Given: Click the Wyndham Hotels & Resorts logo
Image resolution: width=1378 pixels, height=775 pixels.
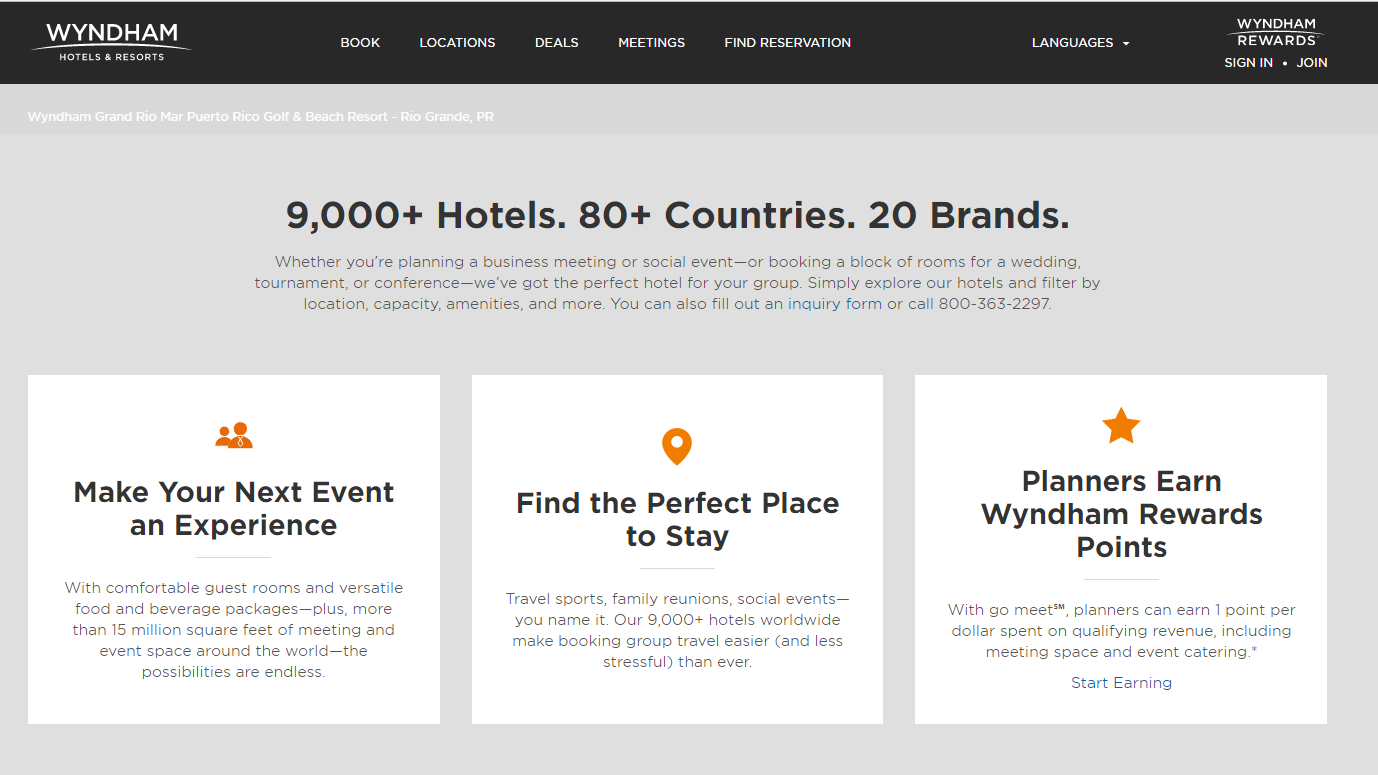Looking at the screenshot, I should [111, 41].
